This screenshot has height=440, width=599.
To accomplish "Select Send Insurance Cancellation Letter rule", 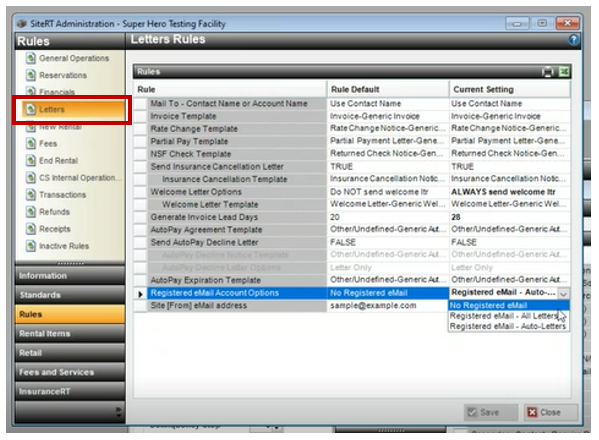I will click(x=237, y=167).
